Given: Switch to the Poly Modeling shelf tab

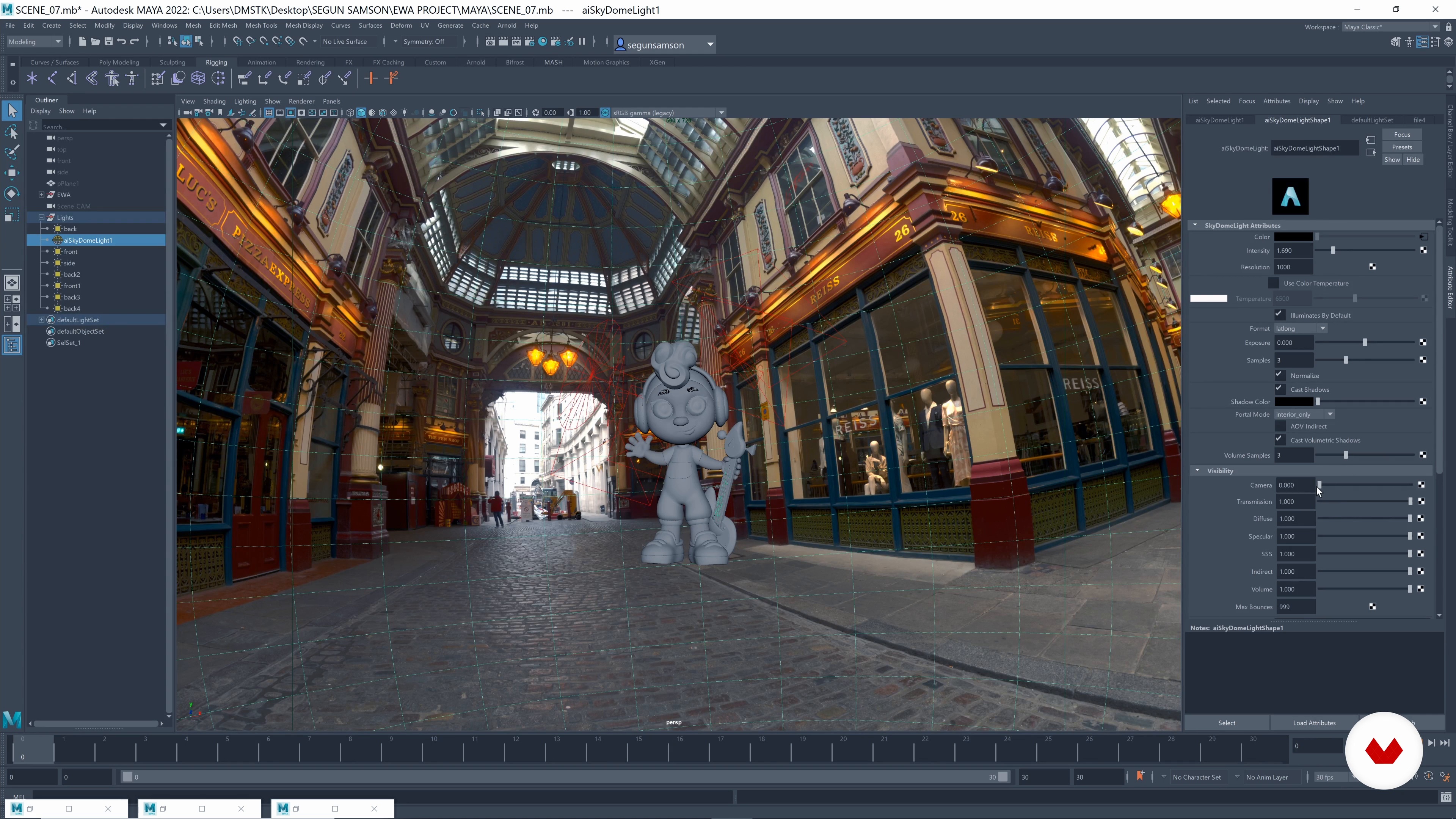Looking at the screenshot, I should point(119,62).
